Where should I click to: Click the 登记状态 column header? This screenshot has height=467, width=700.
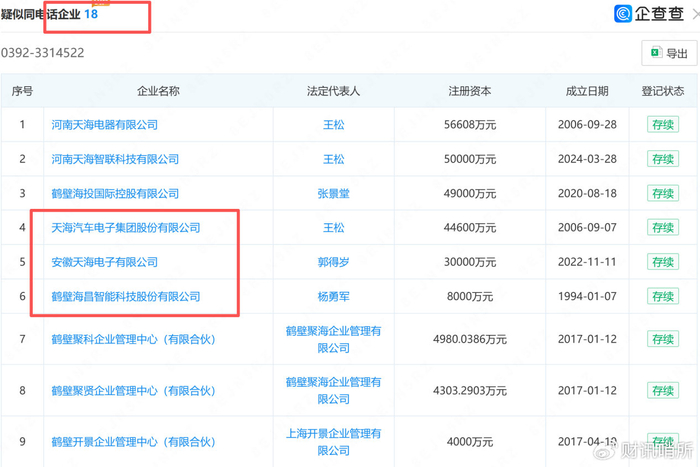[663, 91]
